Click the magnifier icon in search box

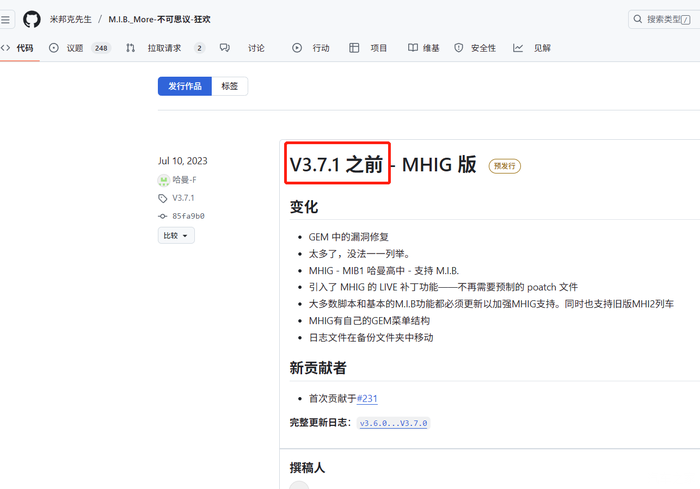click(x=637, y=19)
